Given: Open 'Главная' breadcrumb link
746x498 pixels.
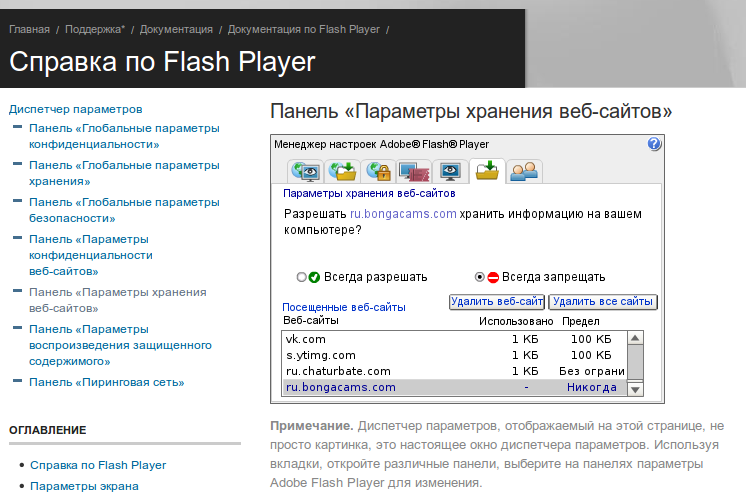Looking at the screenshot, I should click(x=29, y=29).
